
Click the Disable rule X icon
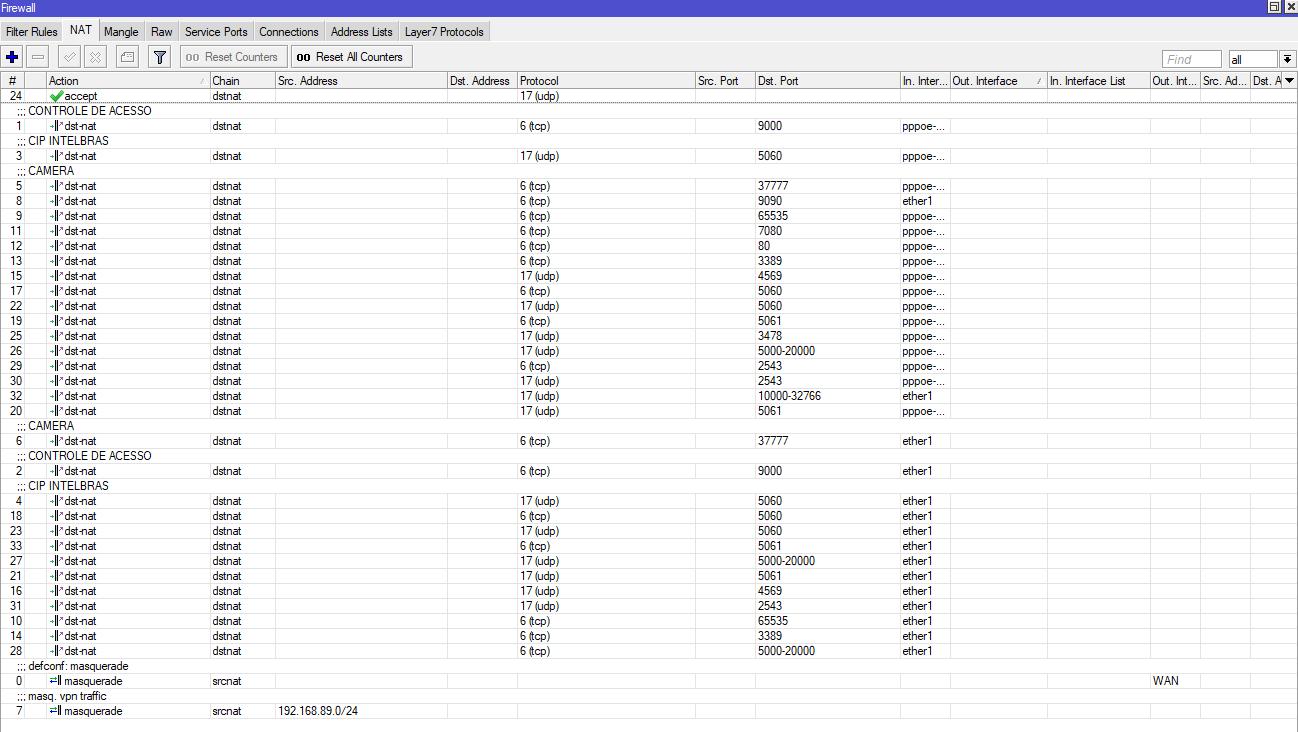pos(95,57)
